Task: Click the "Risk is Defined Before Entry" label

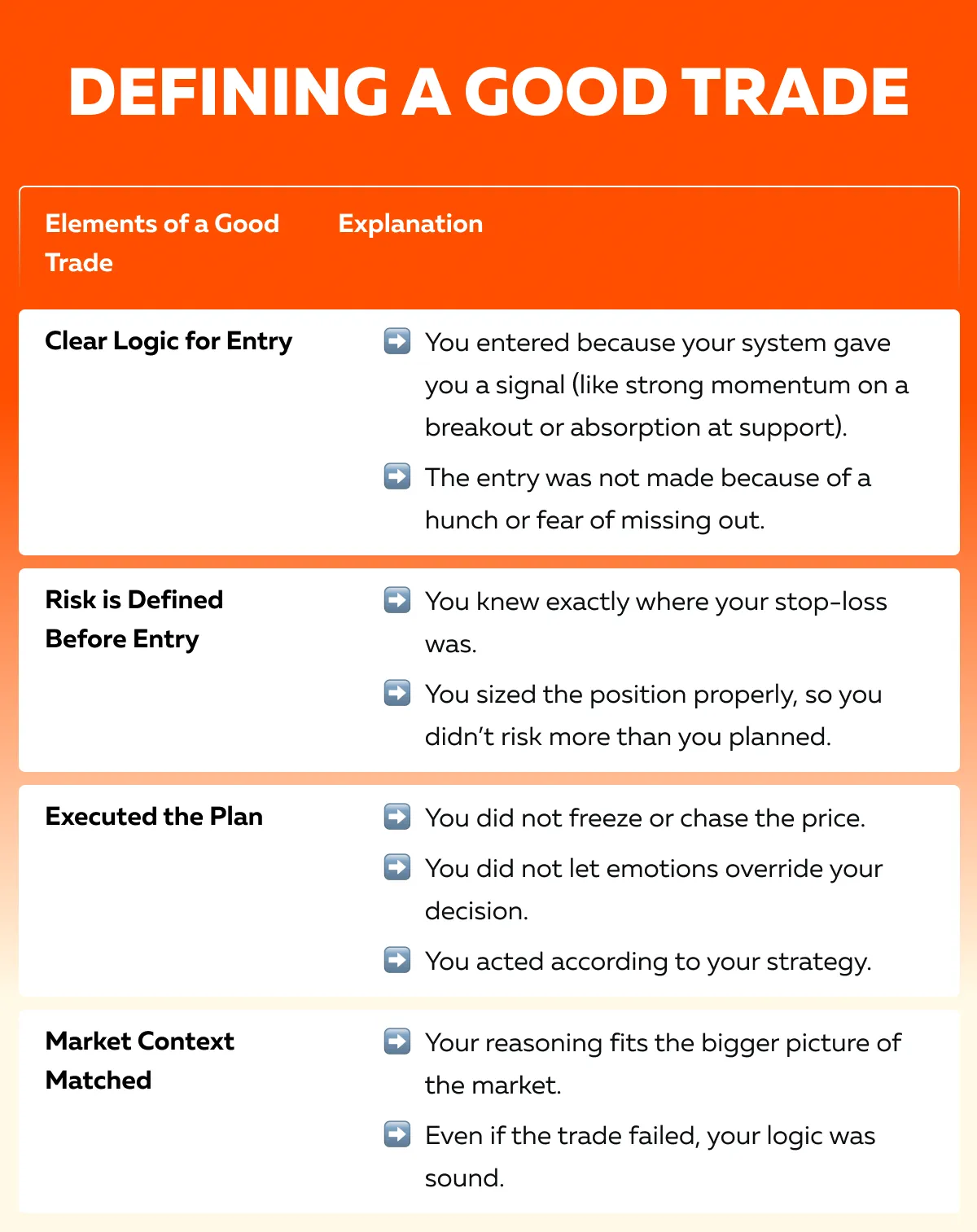Action: [x=134, y=619]
